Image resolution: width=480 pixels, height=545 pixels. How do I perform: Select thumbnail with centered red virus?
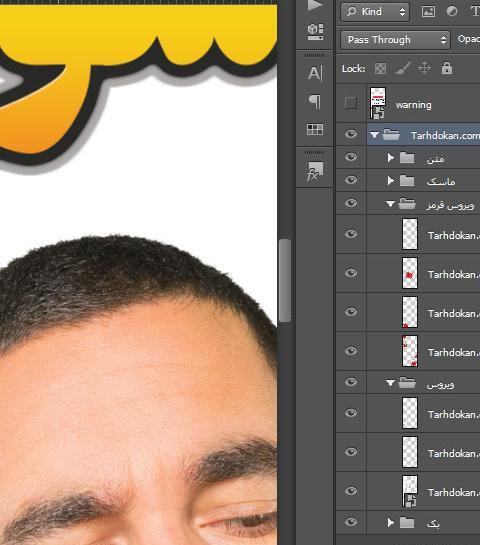(410, 273)
